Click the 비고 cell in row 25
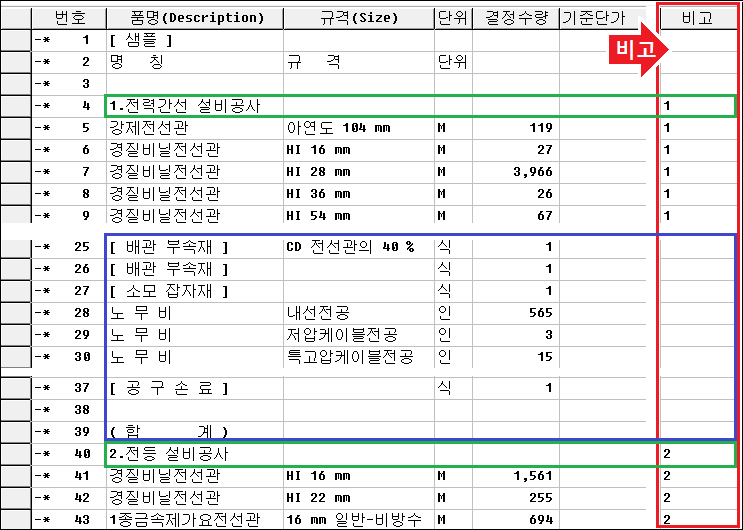The width and height of the screenshot is (743, 530). (x=698, y=247)
